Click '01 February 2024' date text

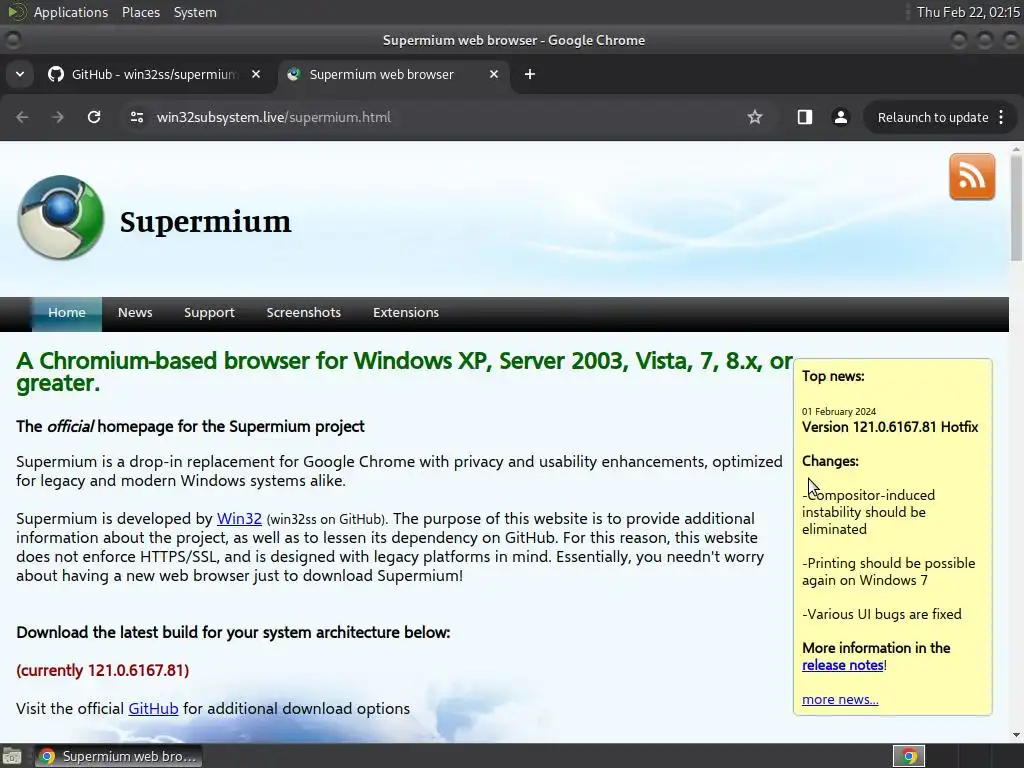point(839,411)
